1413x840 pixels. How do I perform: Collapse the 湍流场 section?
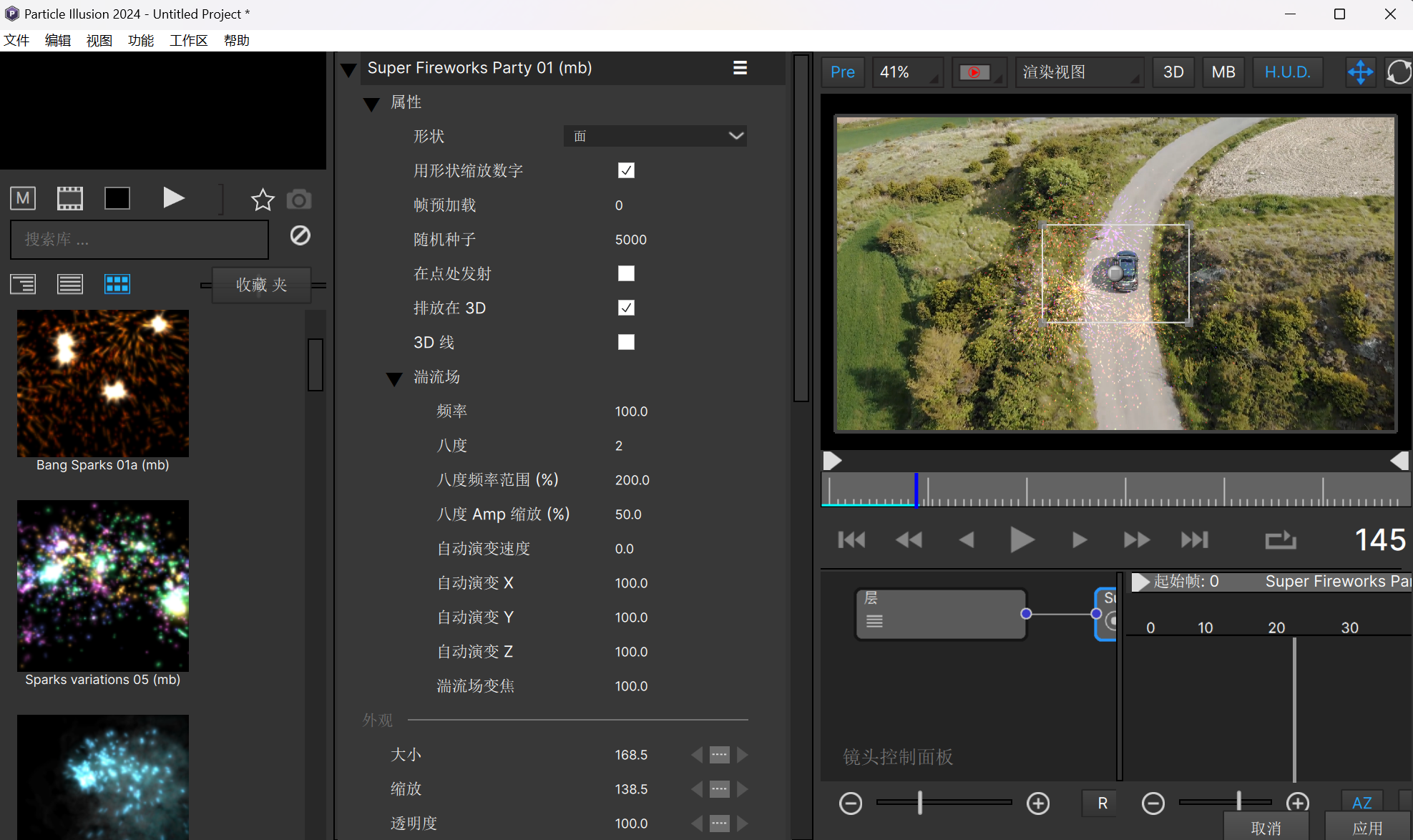point(394,379)
